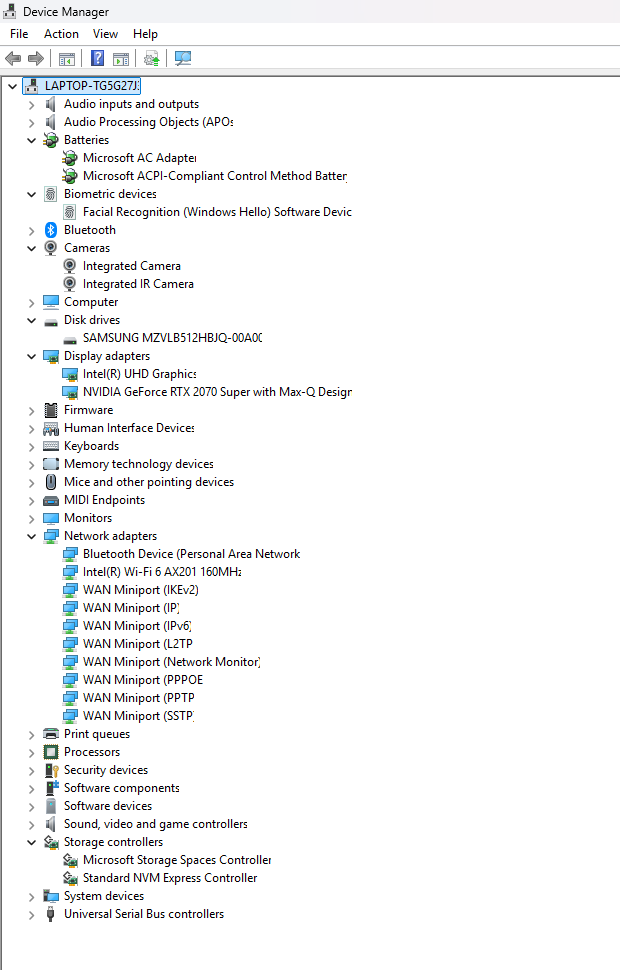Screen dimensions: 620x970
Task: Click the SAMSUNG disk drive icon
Action: pos(70,340)
